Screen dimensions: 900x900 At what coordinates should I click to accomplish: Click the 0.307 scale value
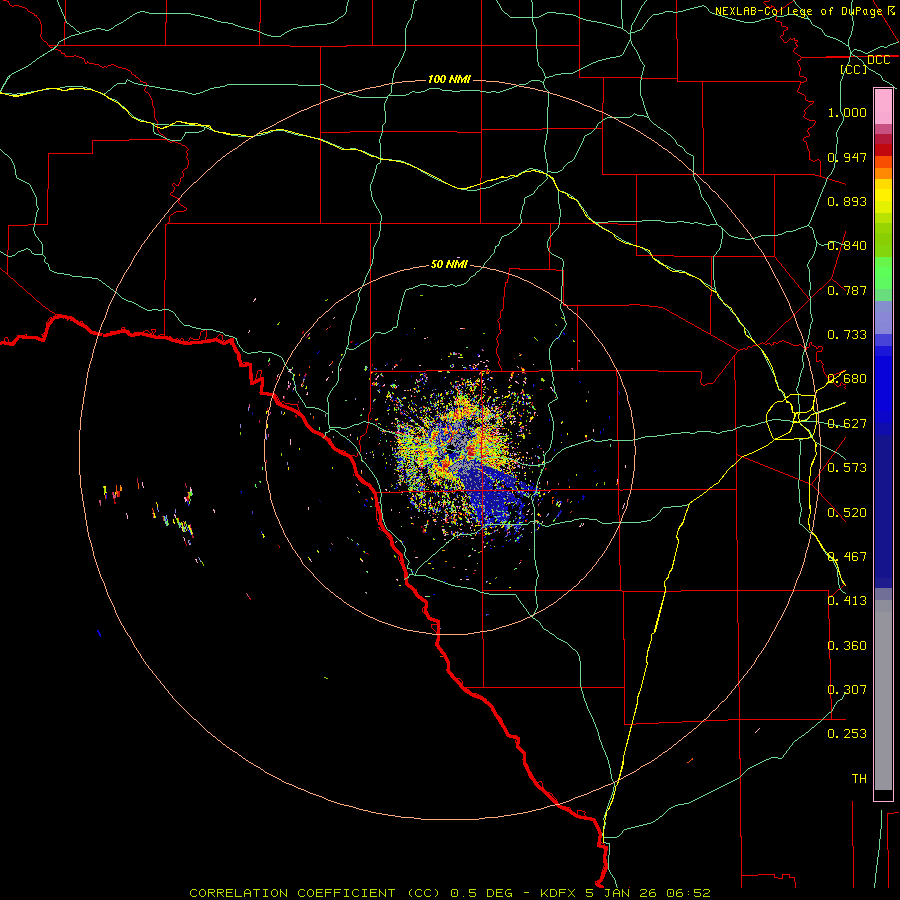click(847, 690)
